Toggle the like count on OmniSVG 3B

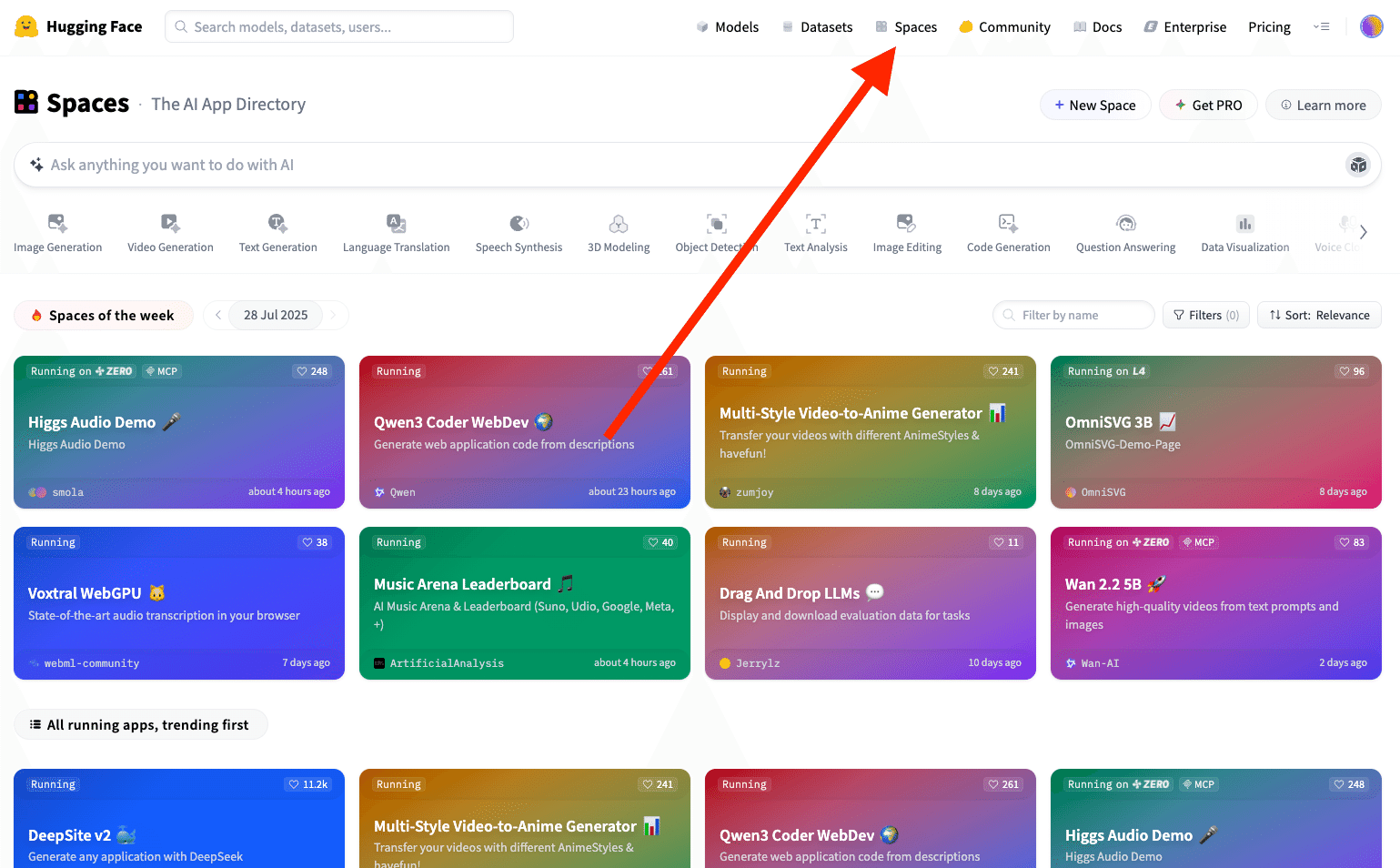1351,371
